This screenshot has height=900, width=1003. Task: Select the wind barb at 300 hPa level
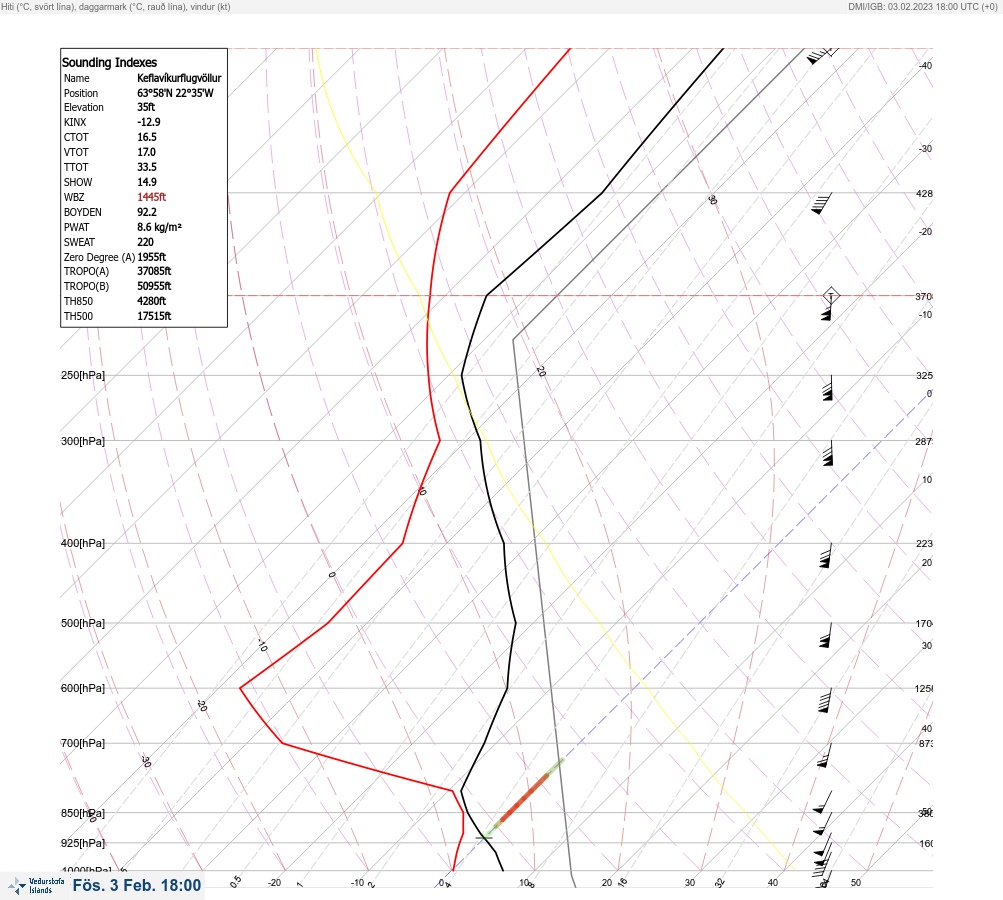tap(828, 453)
